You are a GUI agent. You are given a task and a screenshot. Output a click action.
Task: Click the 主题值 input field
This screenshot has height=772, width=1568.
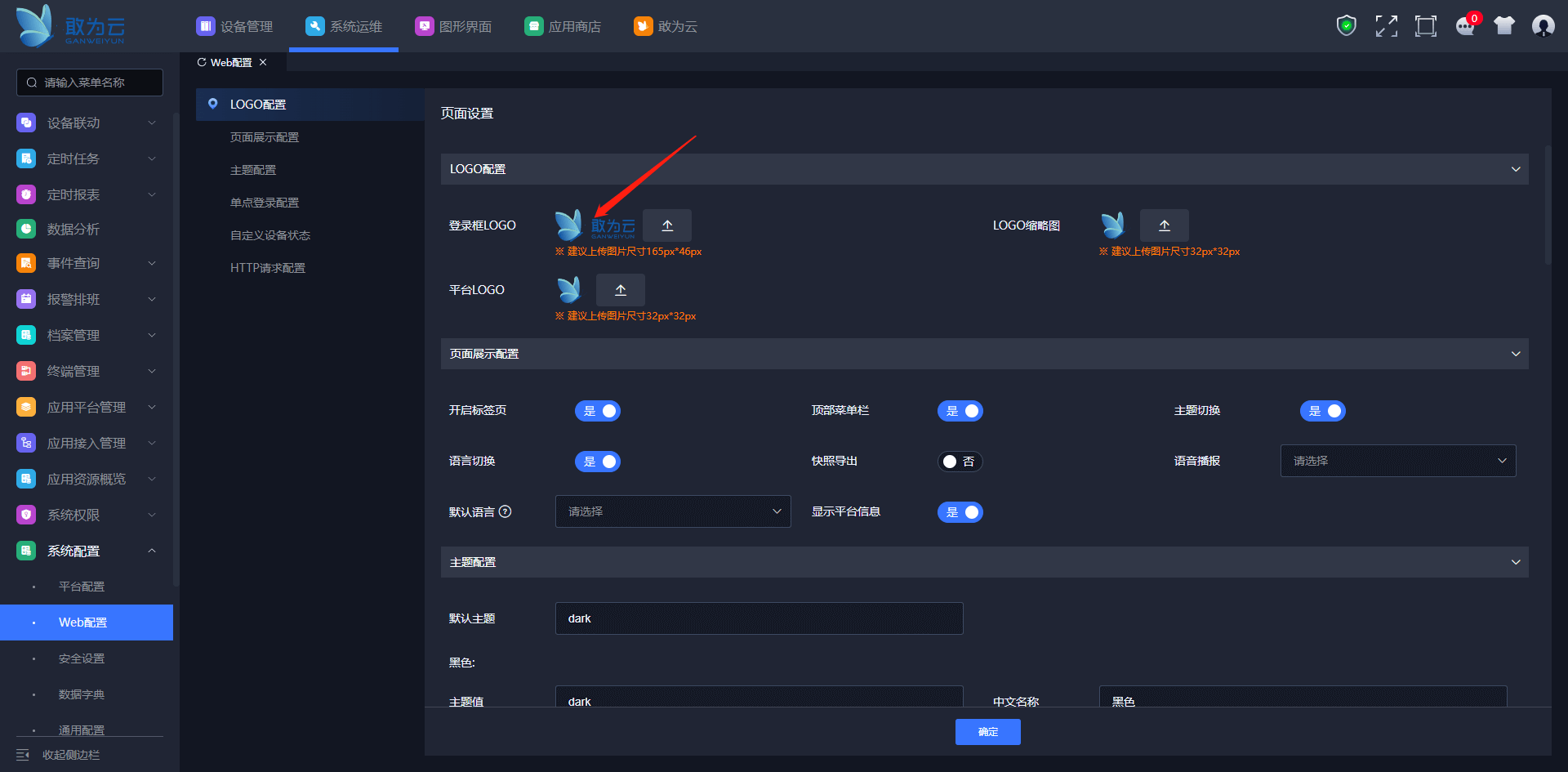point(759,697)
